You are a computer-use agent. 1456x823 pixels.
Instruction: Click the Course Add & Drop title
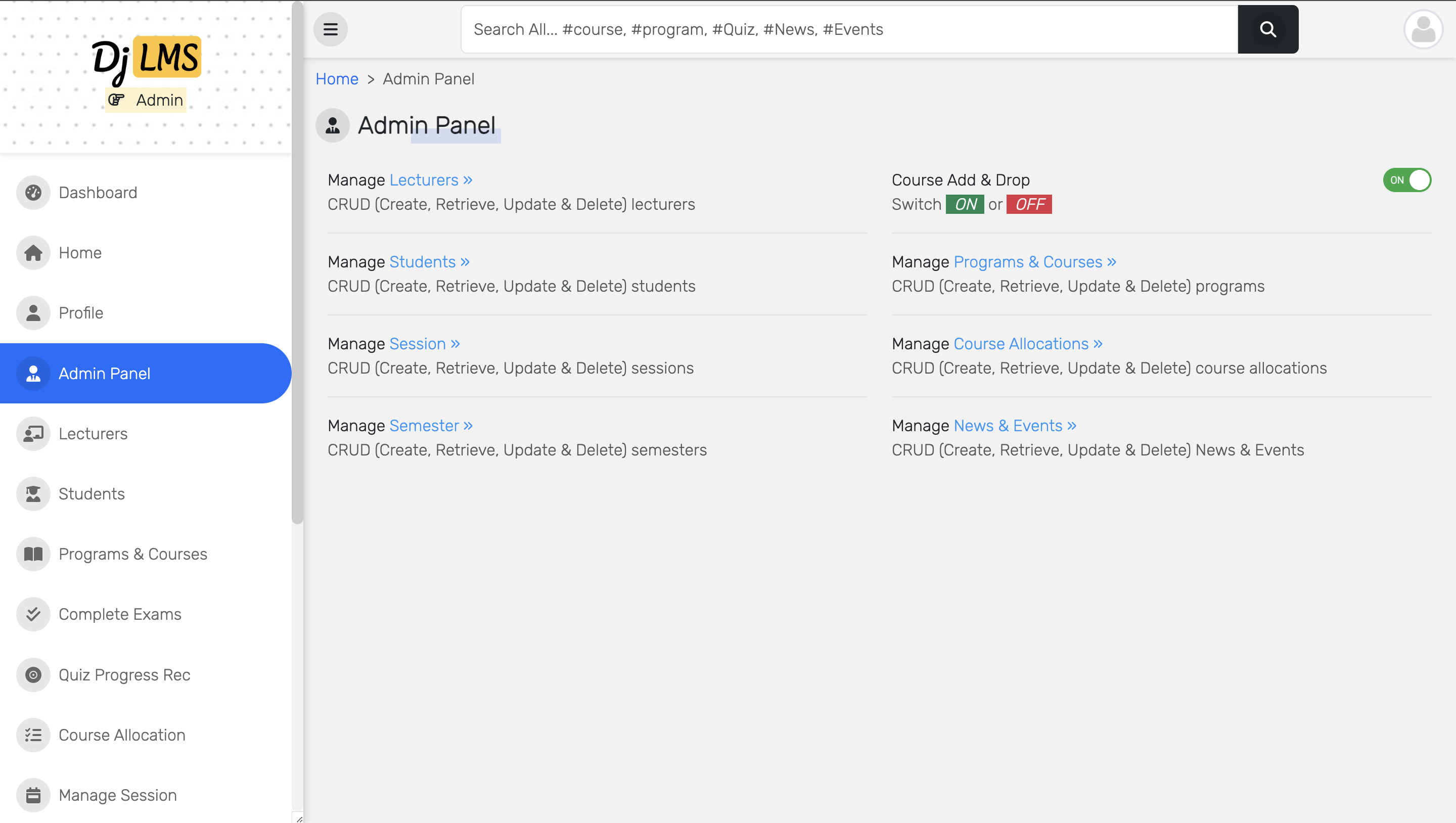[961, 180]
